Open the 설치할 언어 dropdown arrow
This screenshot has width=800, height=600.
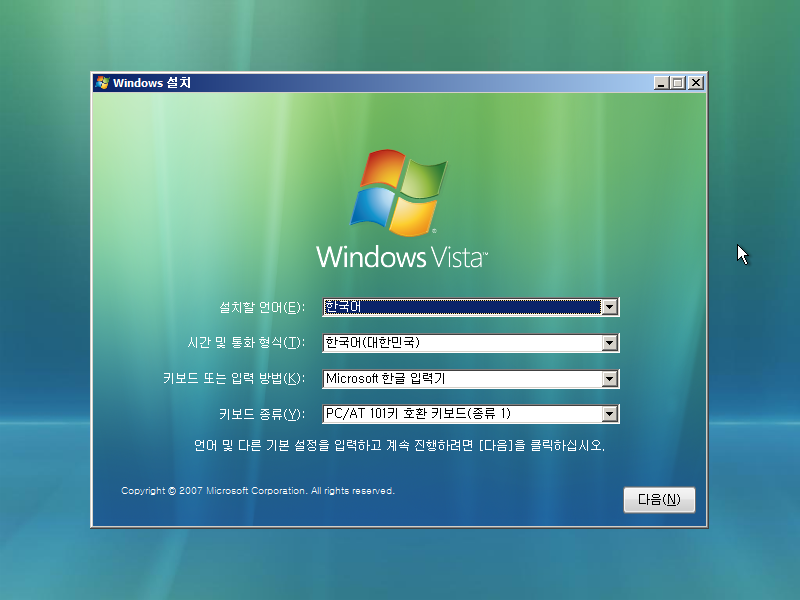610,307
